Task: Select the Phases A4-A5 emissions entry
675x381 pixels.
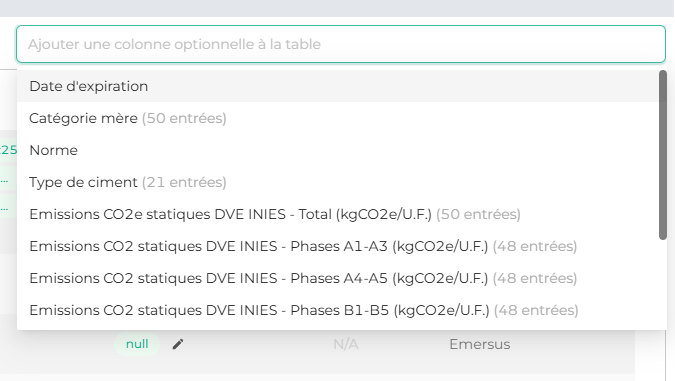Action: pos(338,278)
